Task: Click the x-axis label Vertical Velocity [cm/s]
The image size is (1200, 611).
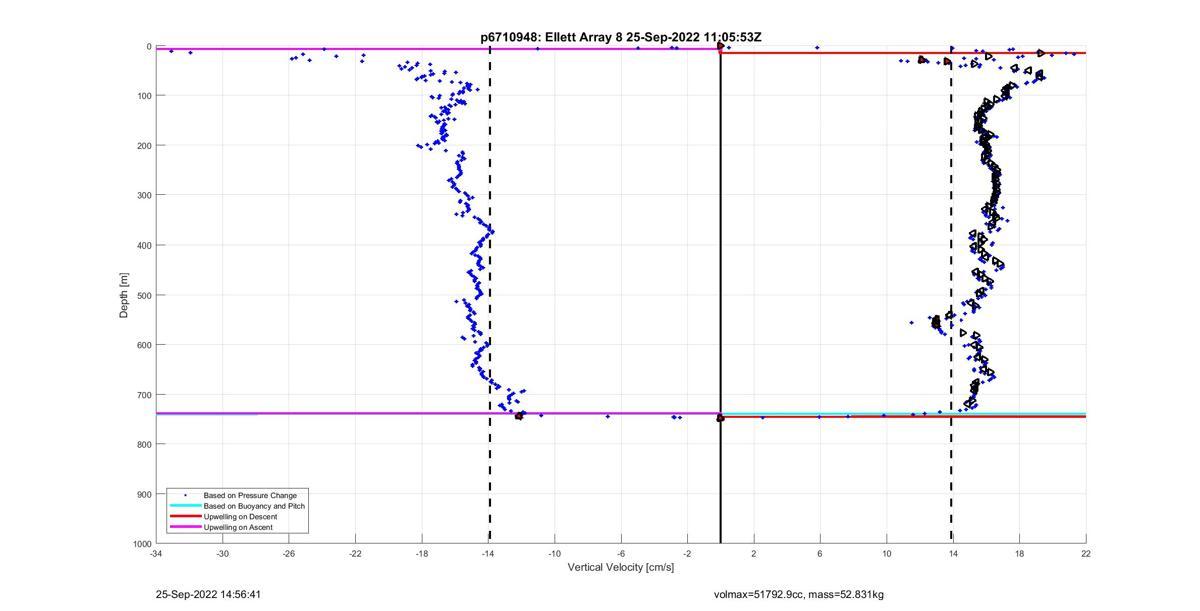Action: point(621,567)
